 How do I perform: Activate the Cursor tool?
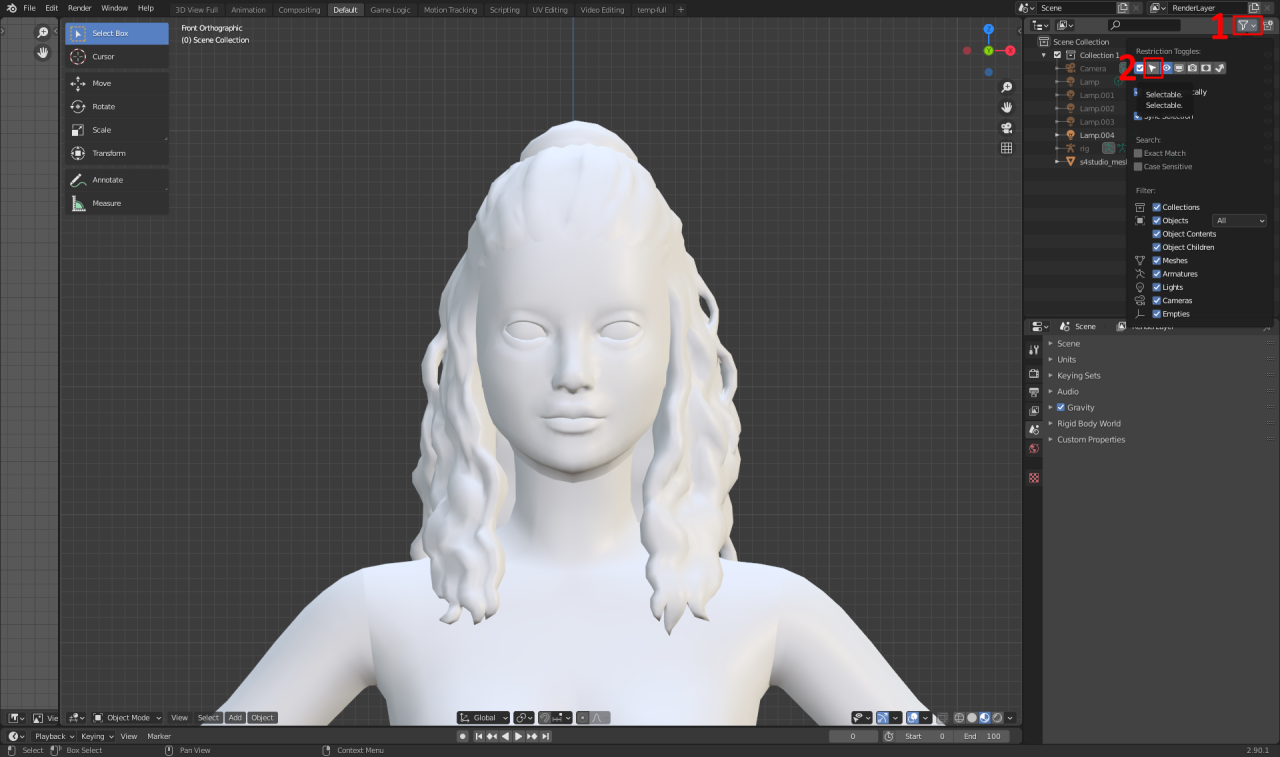[x=117, y=57]
